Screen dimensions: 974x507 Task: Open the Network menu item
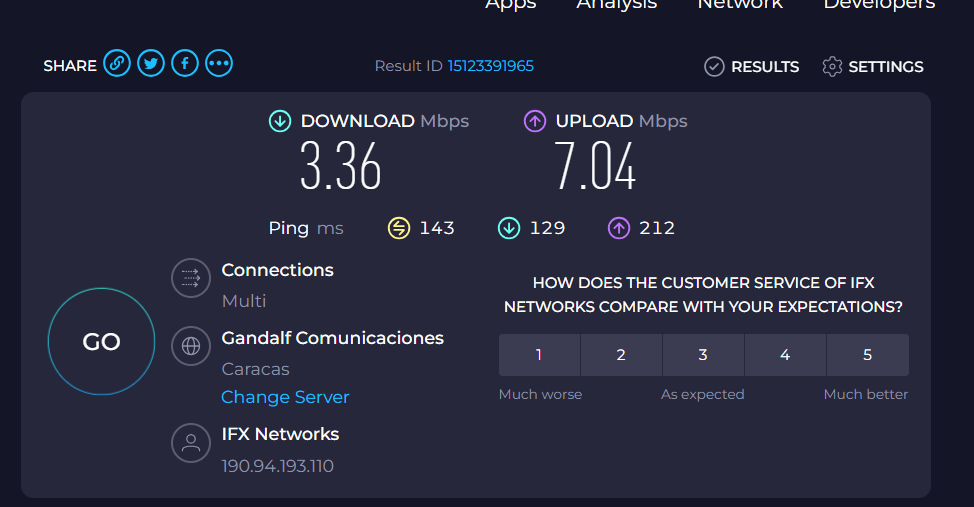[x=740, y=5]
